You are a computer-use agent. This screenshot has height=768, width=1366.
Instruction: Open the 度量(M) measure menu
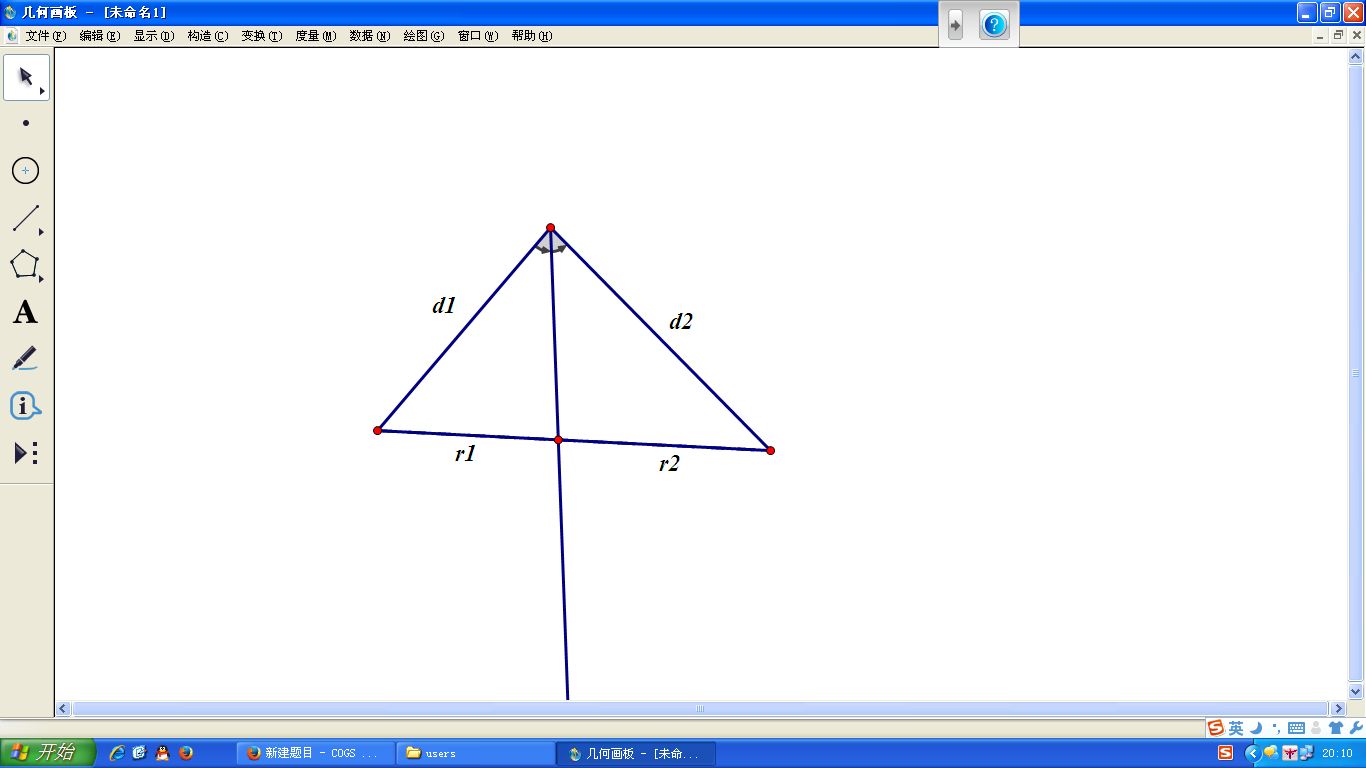click(315, 36)
